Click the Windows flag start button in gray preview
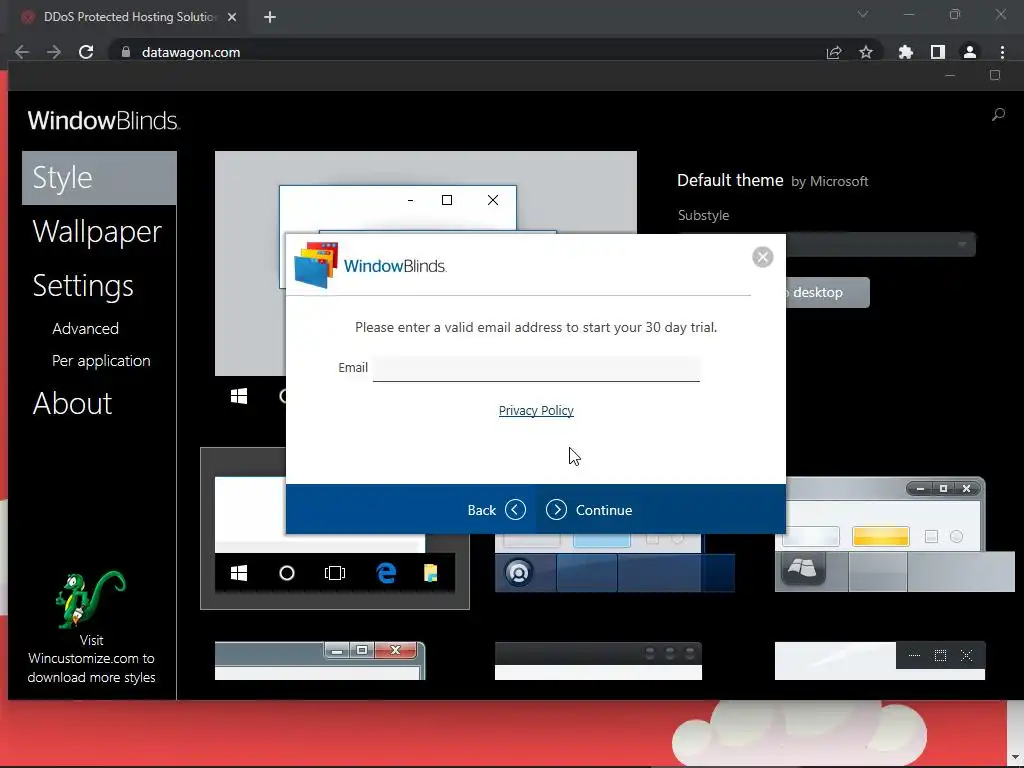Viewport: 1024px width, 768px height. (803, 569)
